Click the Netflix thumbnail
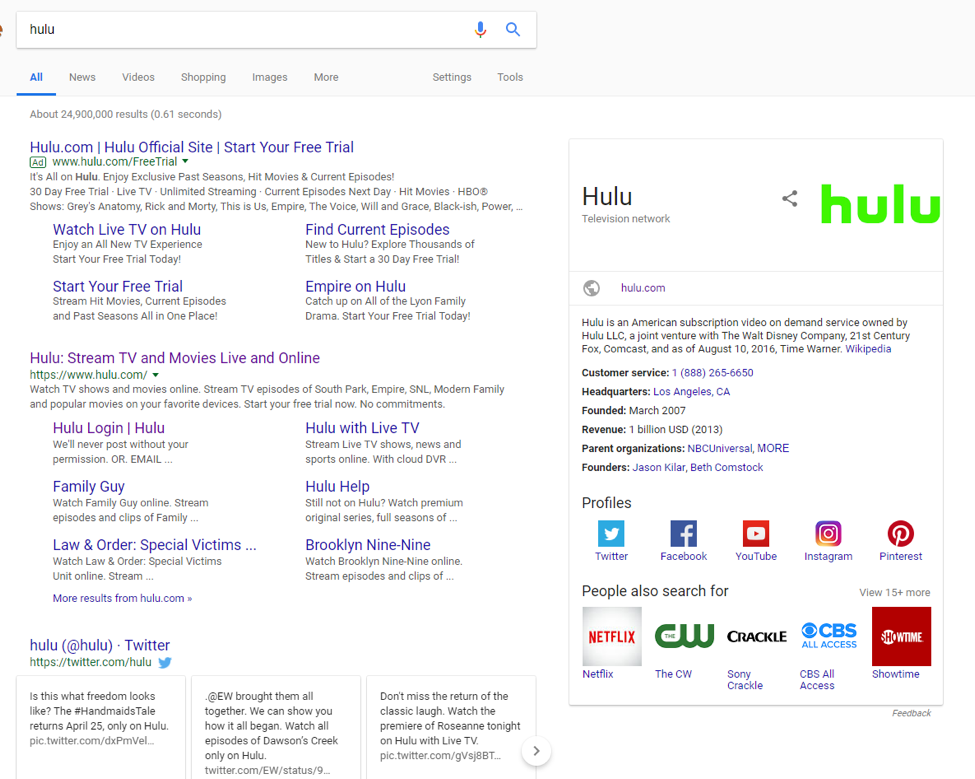This screenshot has width=975, height=779. pos(611,636)
